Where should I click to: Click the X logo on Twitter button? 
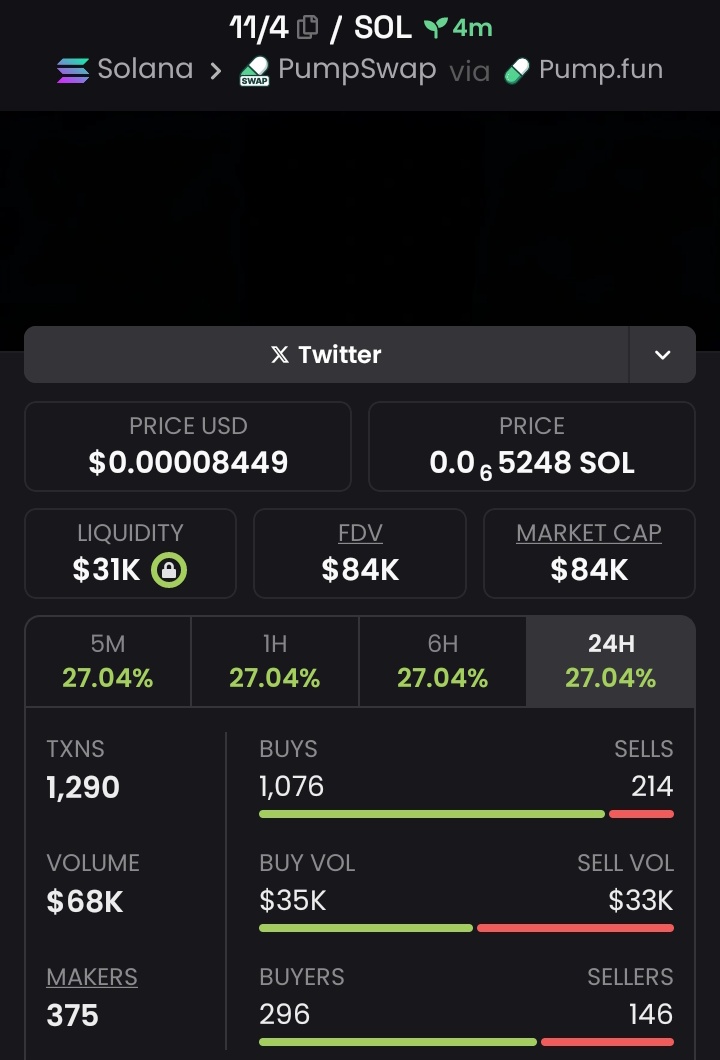point(280,355)
